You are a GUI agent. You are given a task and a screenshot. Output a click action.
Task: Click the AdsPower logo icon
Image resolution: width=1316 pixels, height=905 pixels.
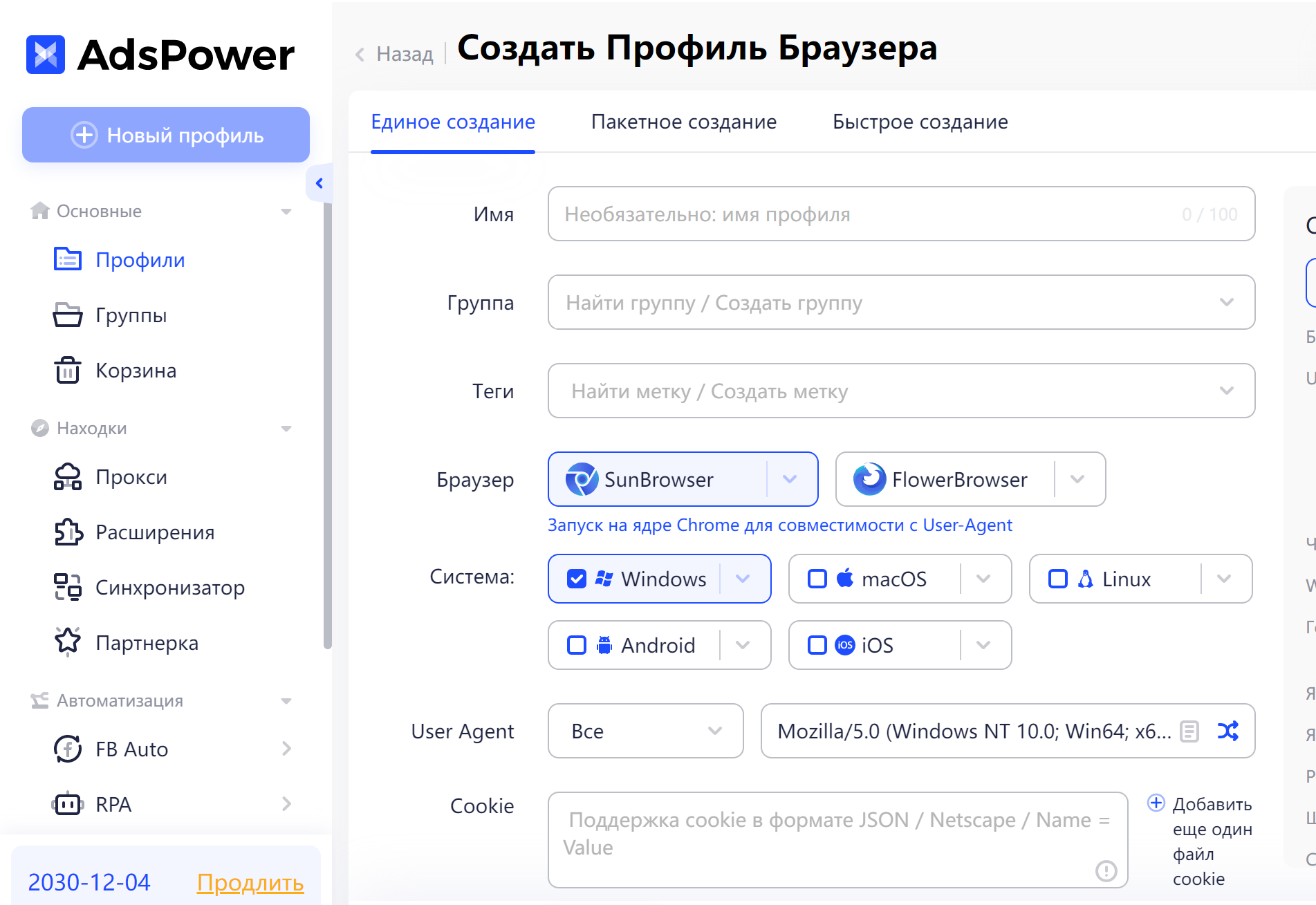point(46,55)
